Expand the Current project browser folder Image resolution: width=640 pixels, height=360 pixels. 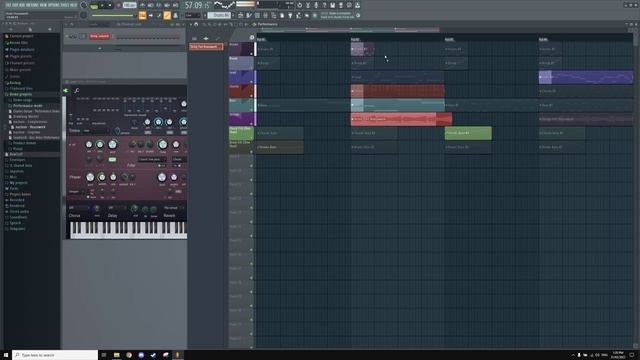click(x=21, y=36)
